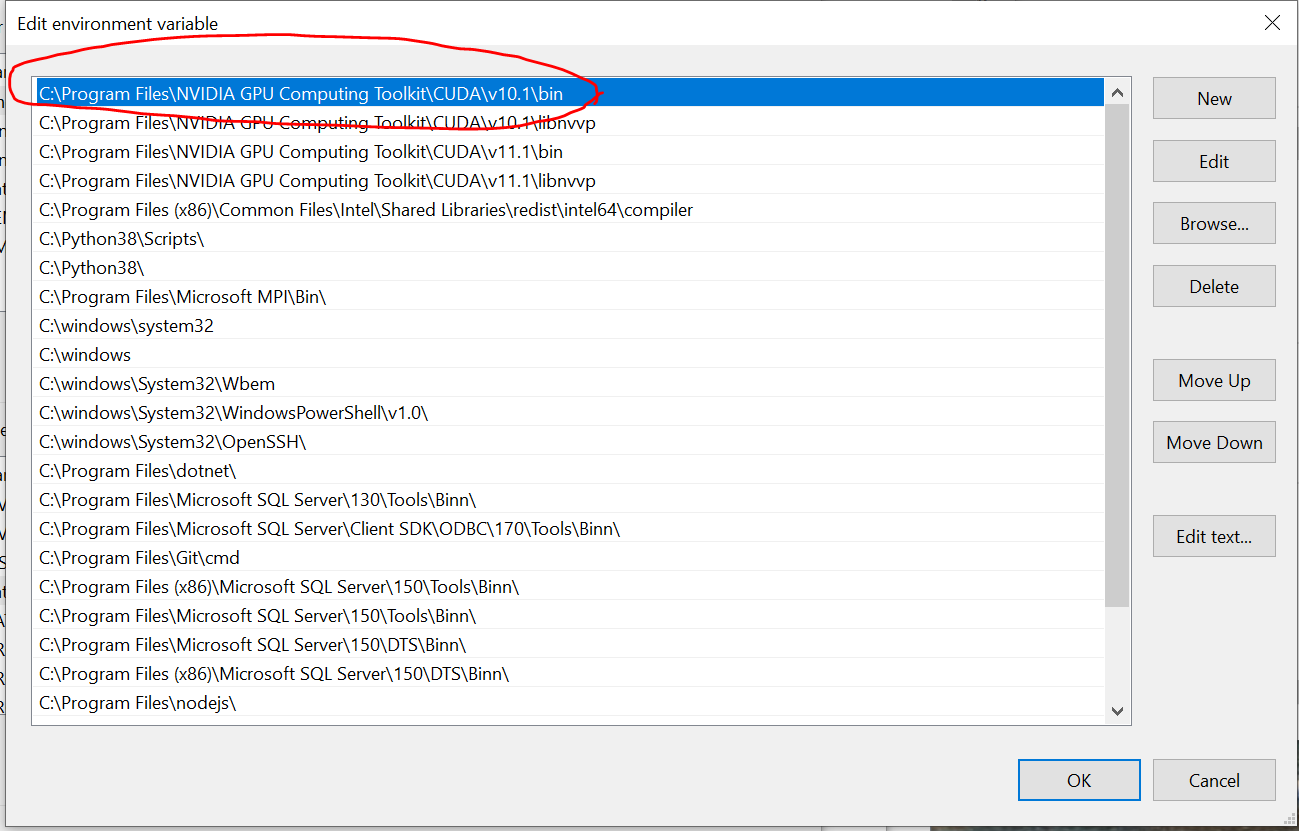Viewport: 1299px width, 831px height.
Task: Select the CUDA\v10.1\bin path entry
Action: (569, 94)
